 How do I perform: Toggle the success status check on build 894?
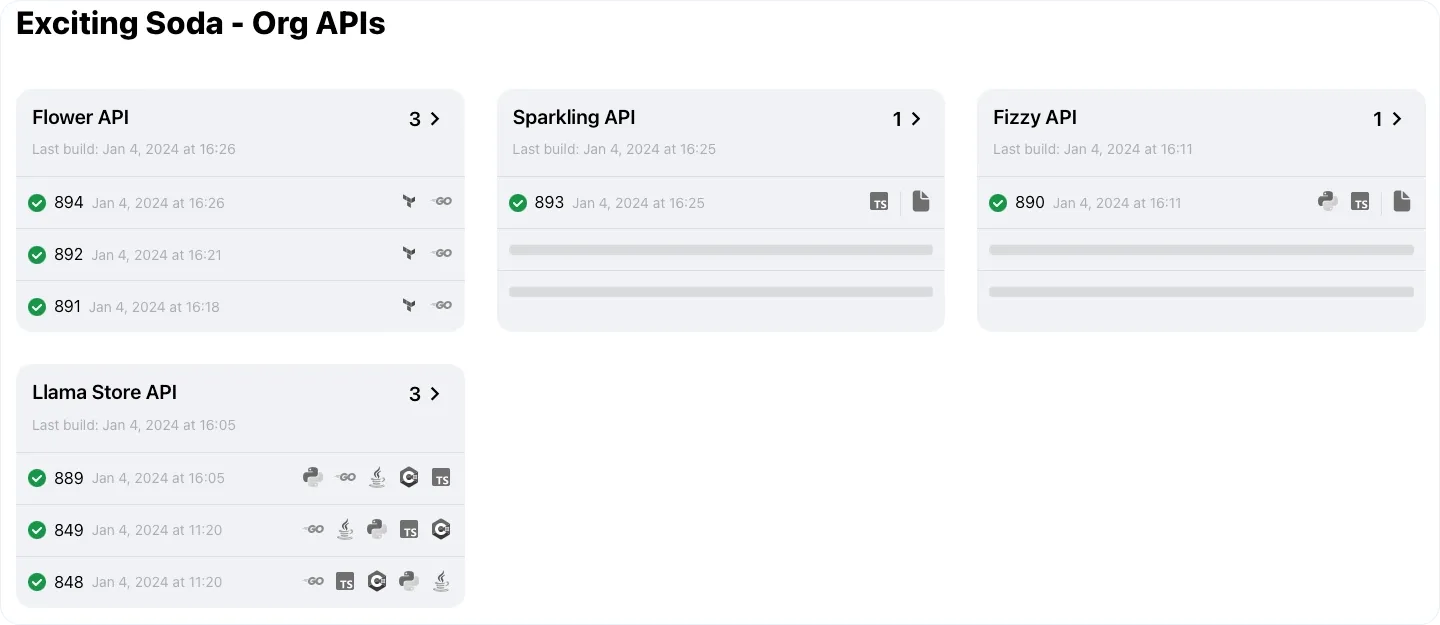[37, 202]
